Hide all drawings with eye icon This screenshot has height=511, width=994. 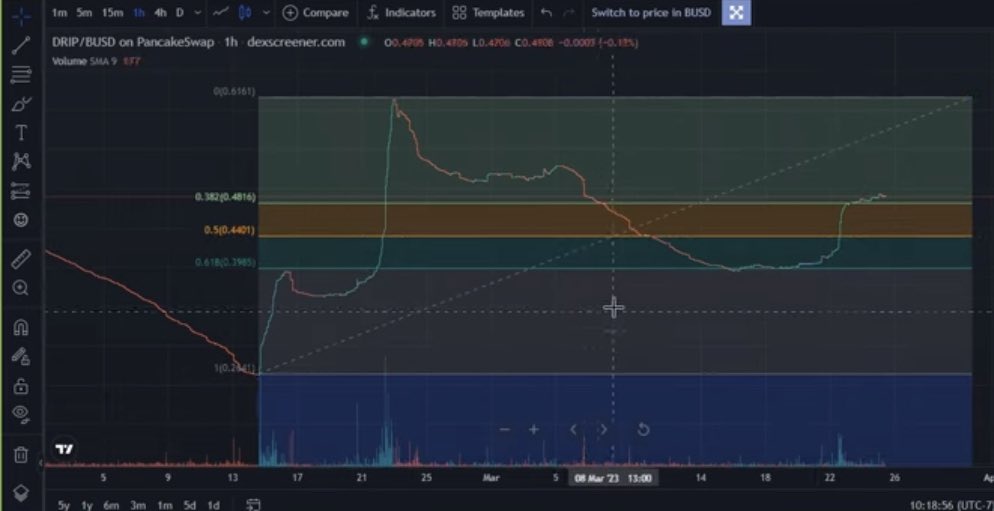point(21,414)
